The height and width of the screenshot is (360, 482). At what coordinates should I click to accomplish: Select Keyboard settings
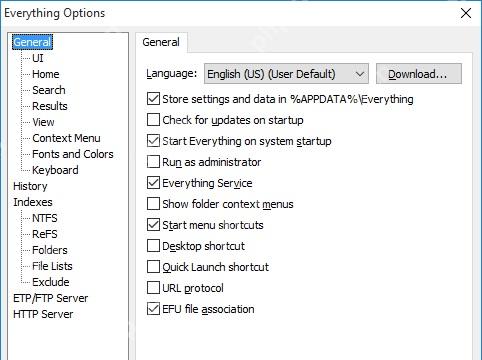click(55, 170)
